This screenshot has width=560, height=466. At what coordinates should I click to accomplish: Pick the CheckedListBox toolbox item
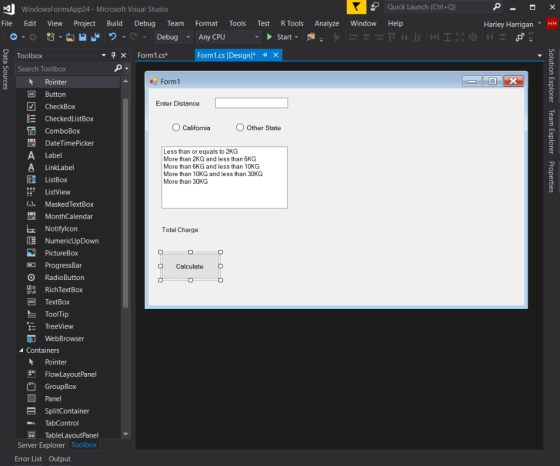tap(68, 119)
